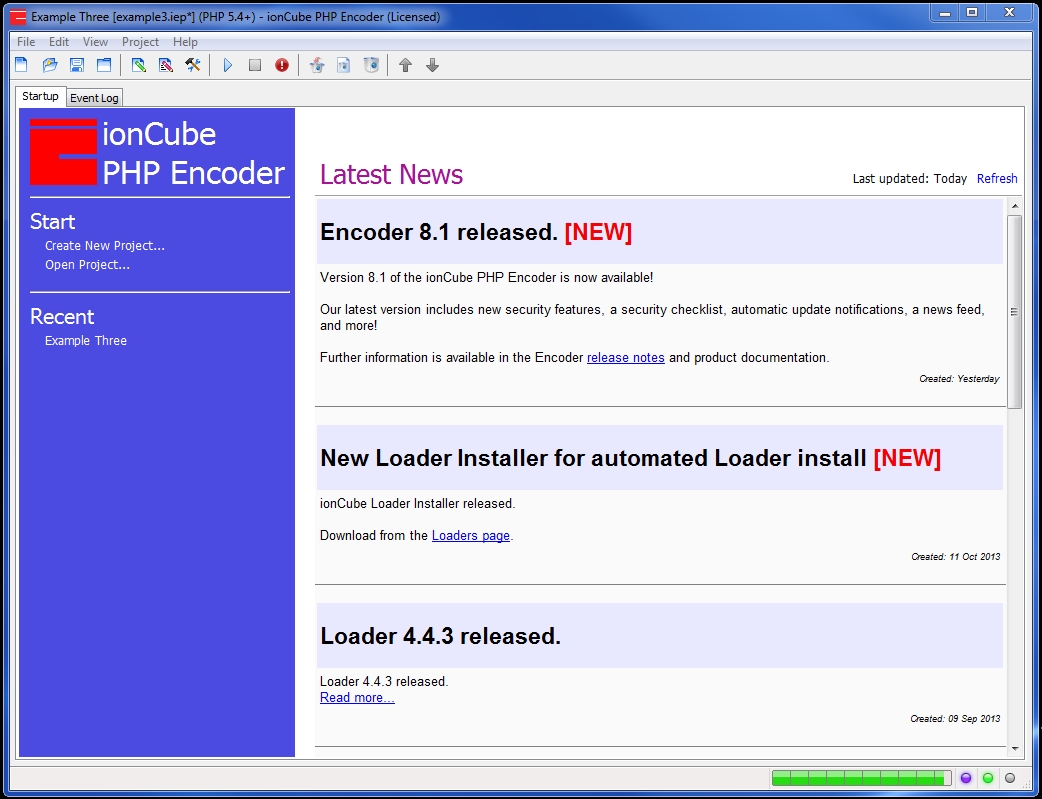Viewport: 1042px width, 799px height.
Task: Click the grey up arrow icon
Action: click(x=405, y=65)
